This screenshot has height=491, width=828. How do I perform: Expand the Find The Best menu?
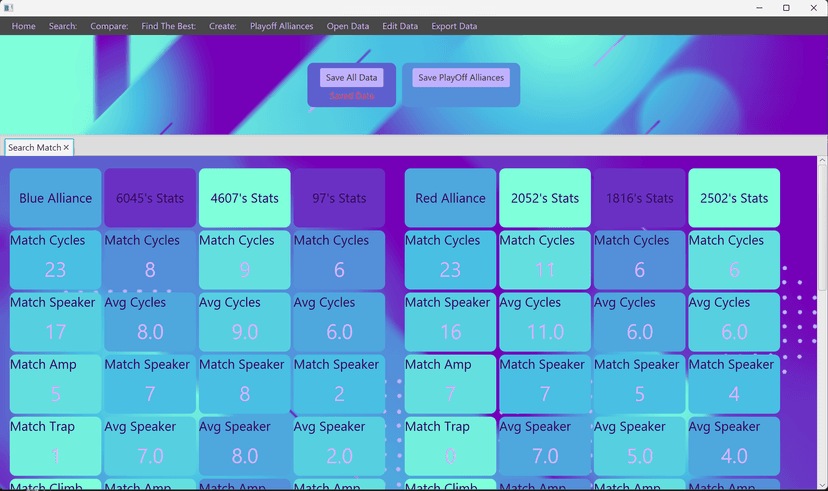point(169,26)
